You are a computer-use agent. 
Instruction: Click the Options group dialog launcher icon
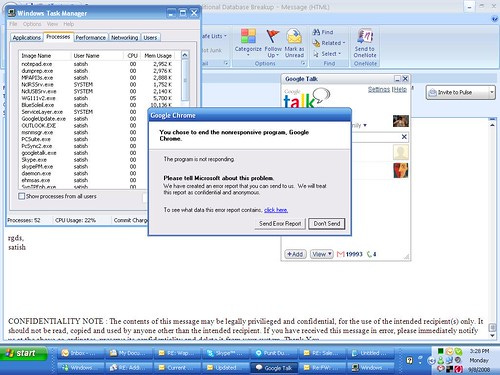(x=303, y=63)
